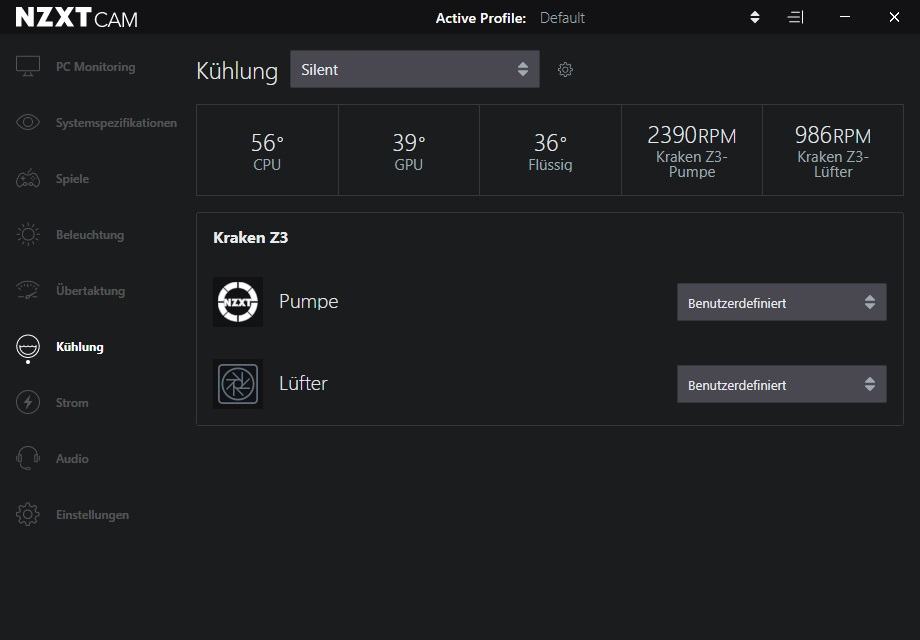This screenshot has width=920, height=640.
Task: Click the Kühlung cooling icon in sidebar
Action: point(28,347)
